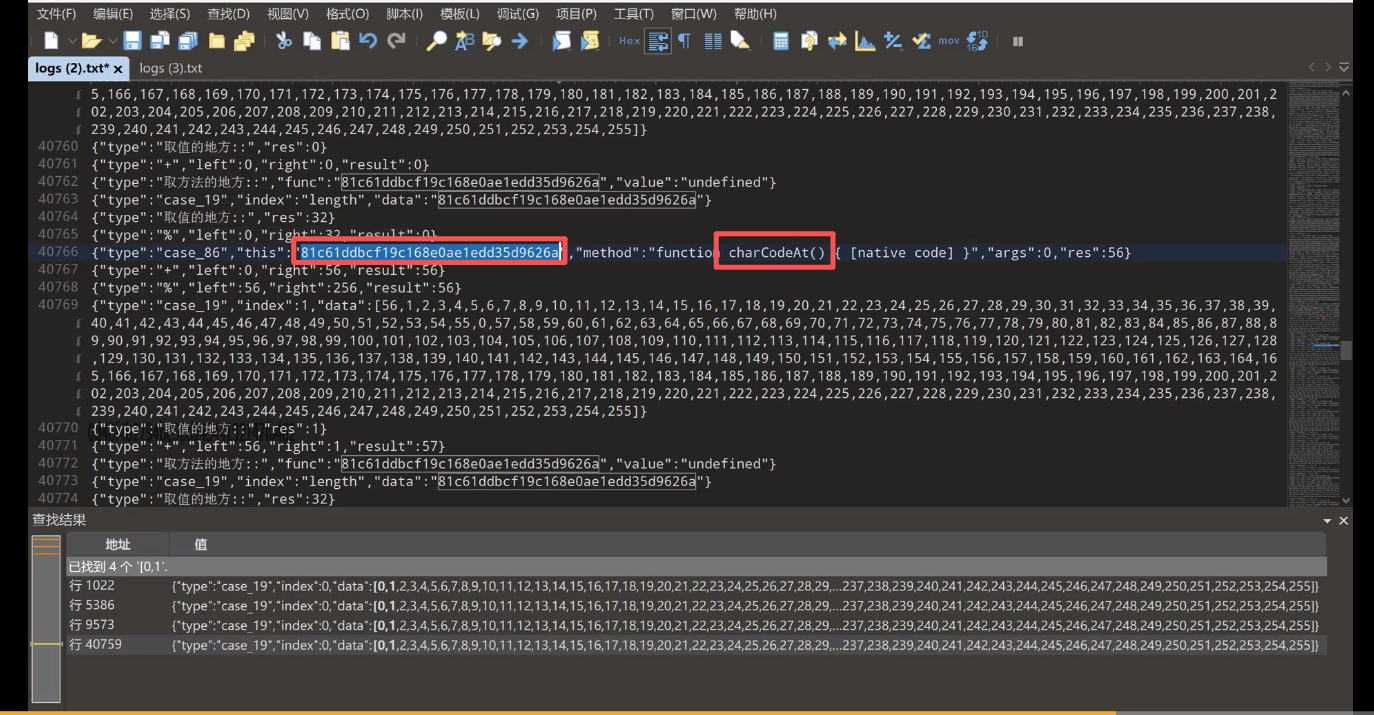Click the New File icon

51,41
